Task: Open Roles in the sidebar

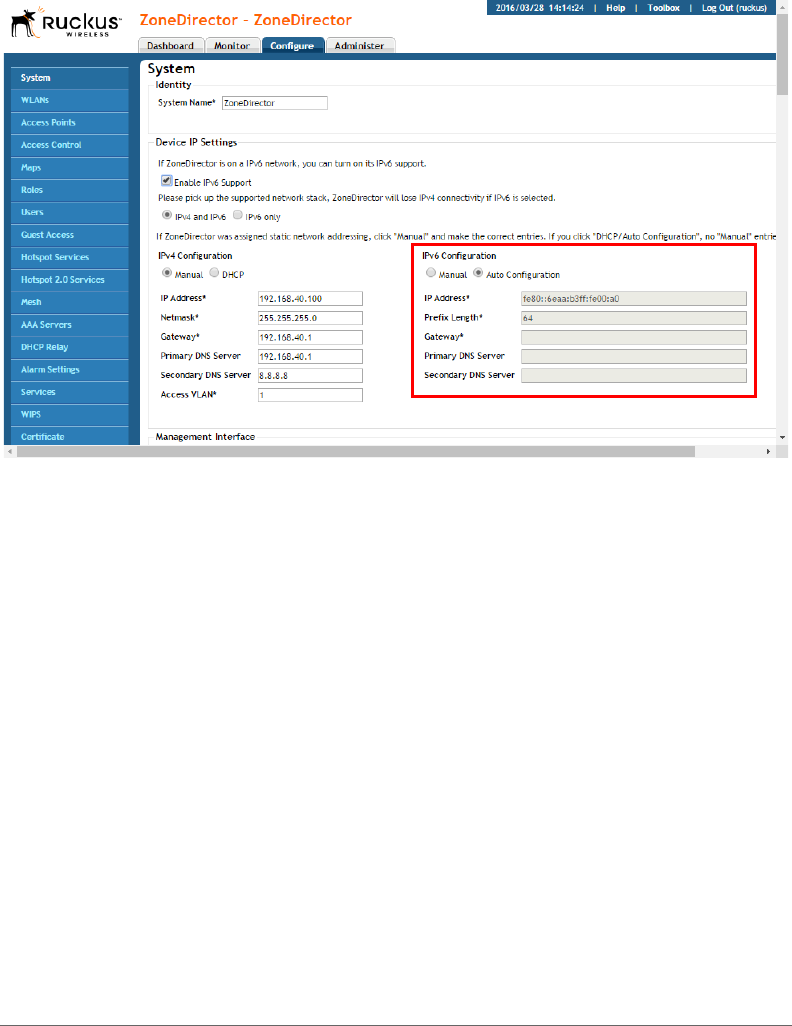Action: (69, 190)
